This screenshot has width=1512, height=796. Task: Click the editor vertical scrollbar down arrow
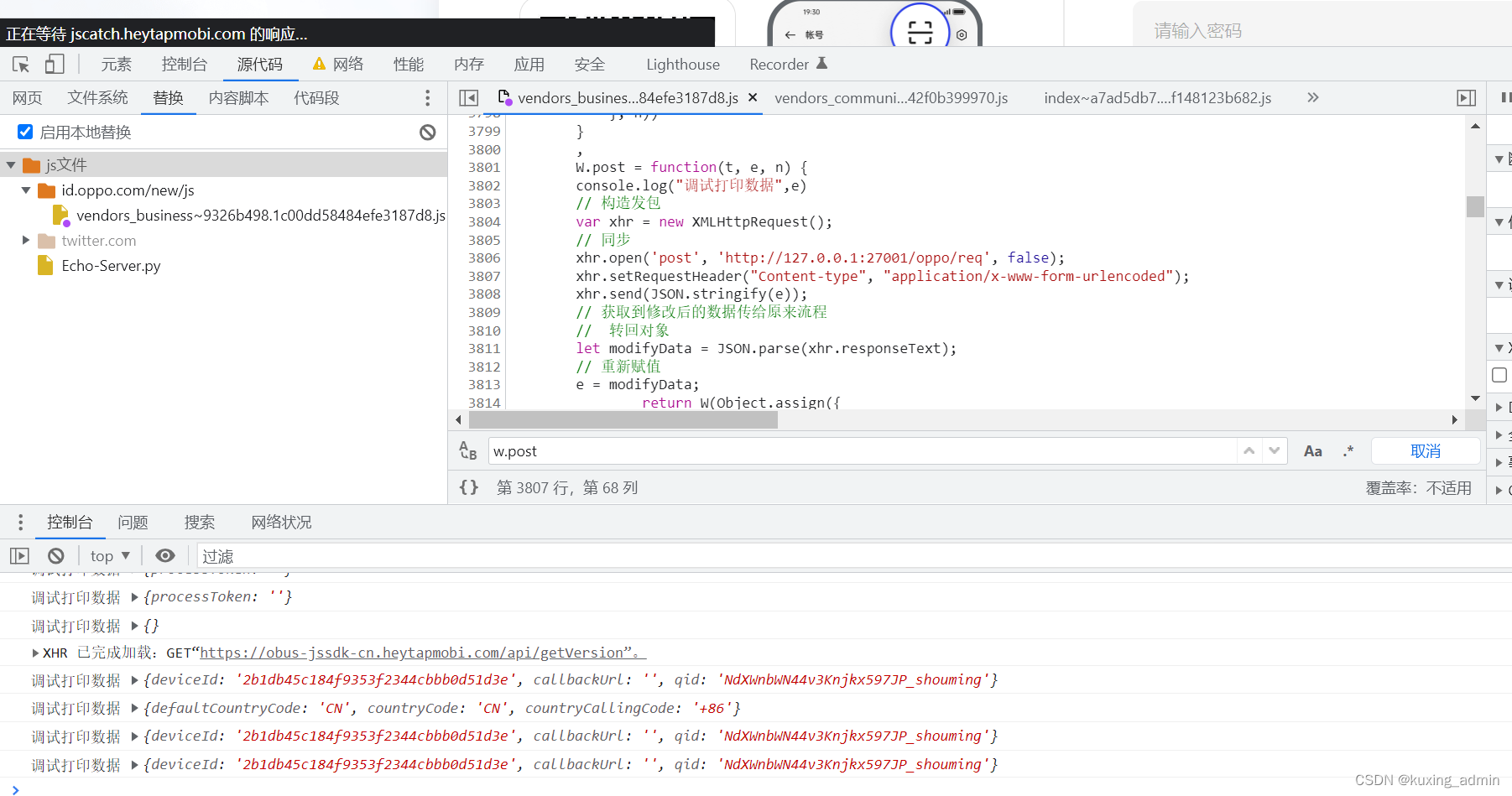1475,398
